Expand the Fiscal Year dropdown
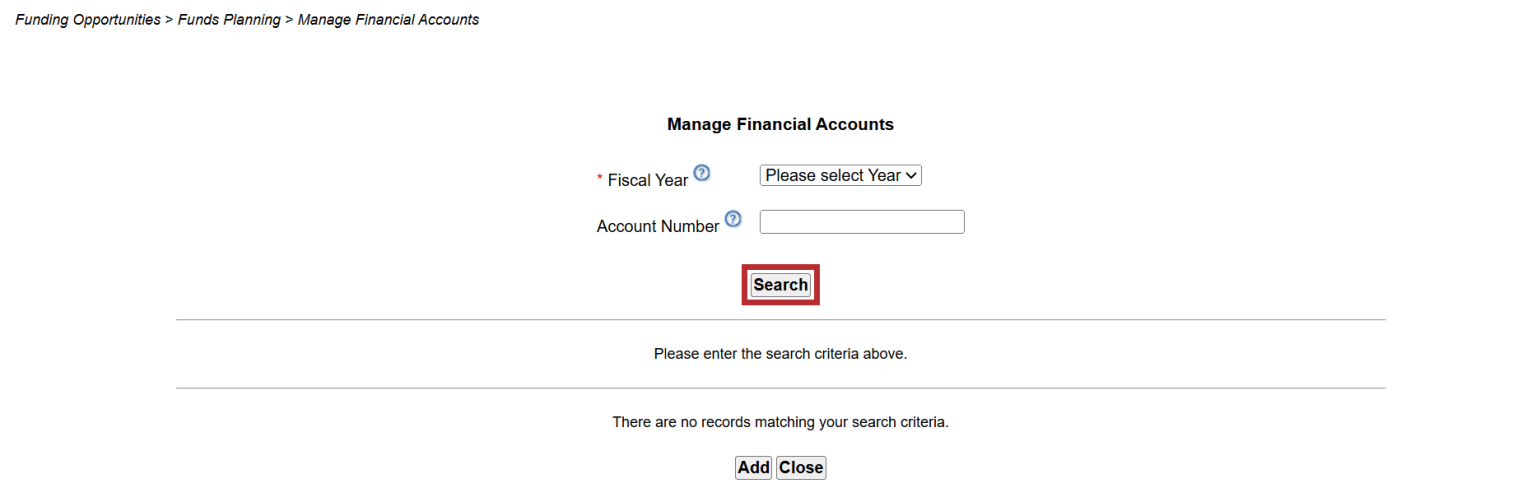The width and height of the screenshot is (1536, 488). tap(840, 175)
